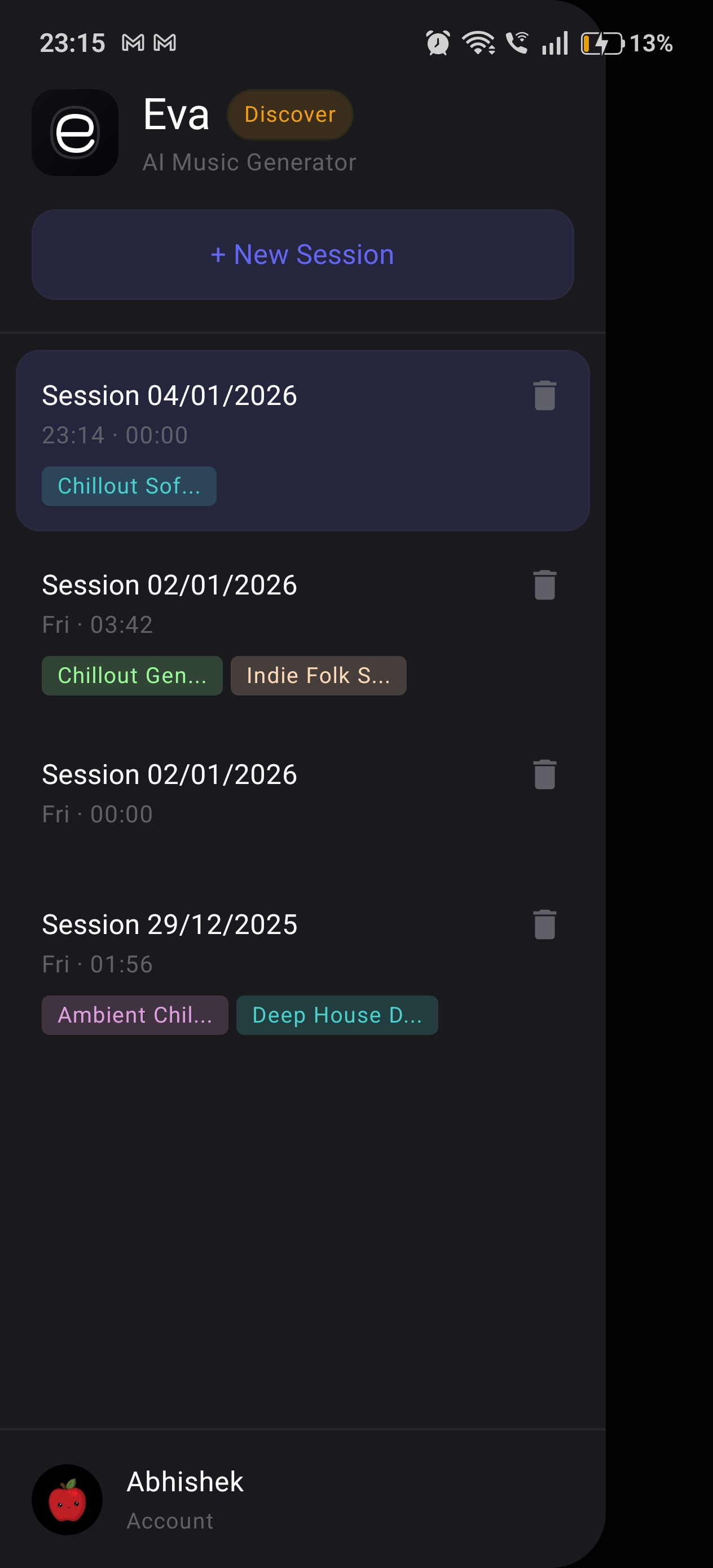The width and height of the screenshot is (713, 1568).
Task: Start a New Session
Action: (302, 254)
